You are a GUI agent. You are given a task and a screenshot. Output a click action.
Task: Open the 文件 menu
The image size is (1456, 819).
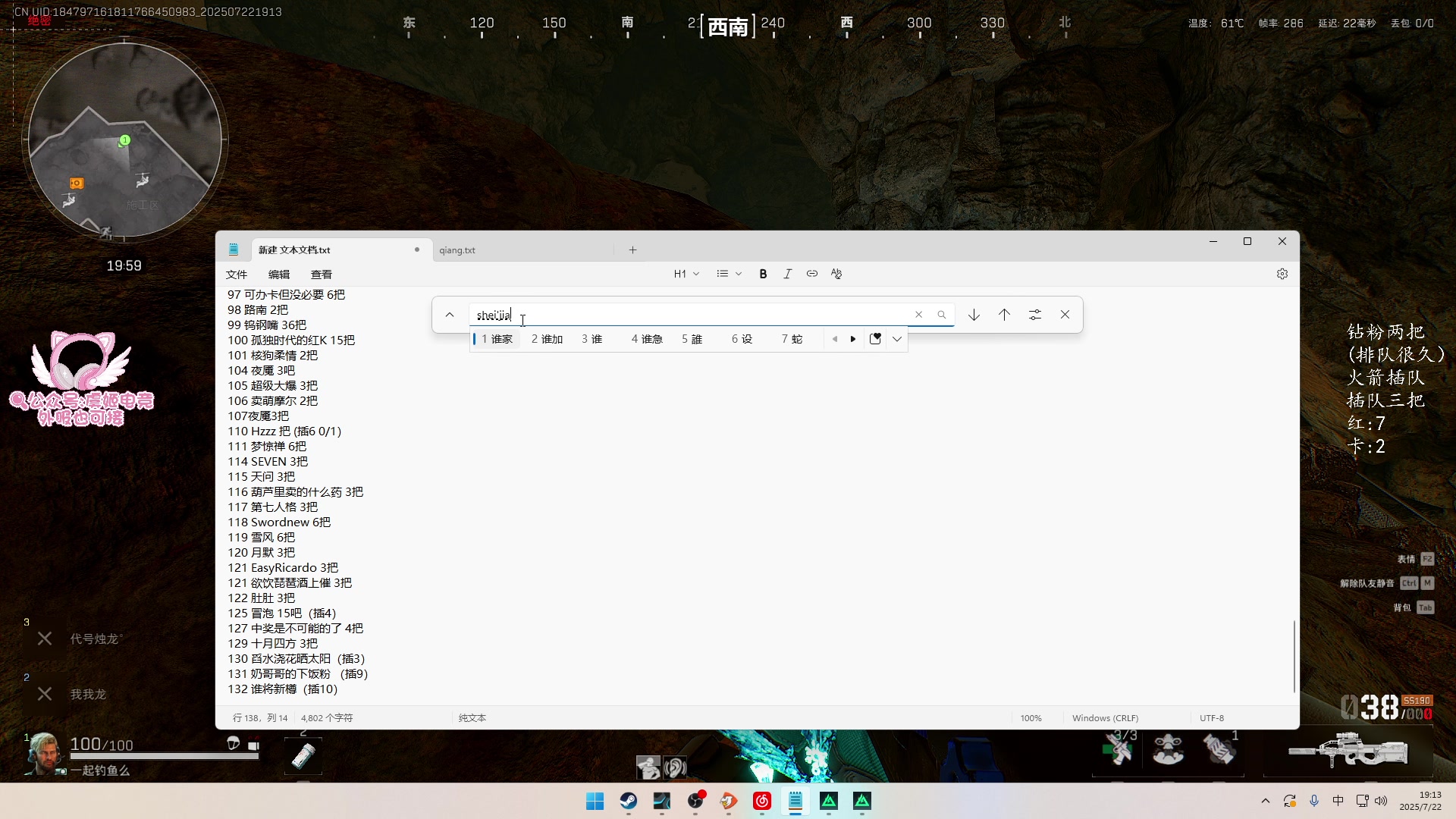(237, 275)
